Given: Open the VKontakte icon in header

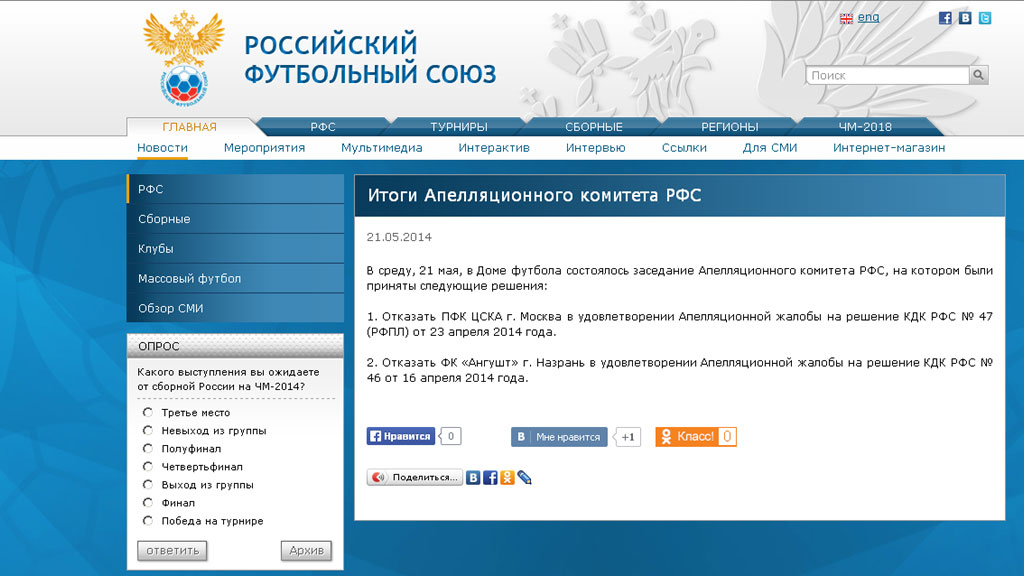Looking at the screenshot, I should [965, 18].
